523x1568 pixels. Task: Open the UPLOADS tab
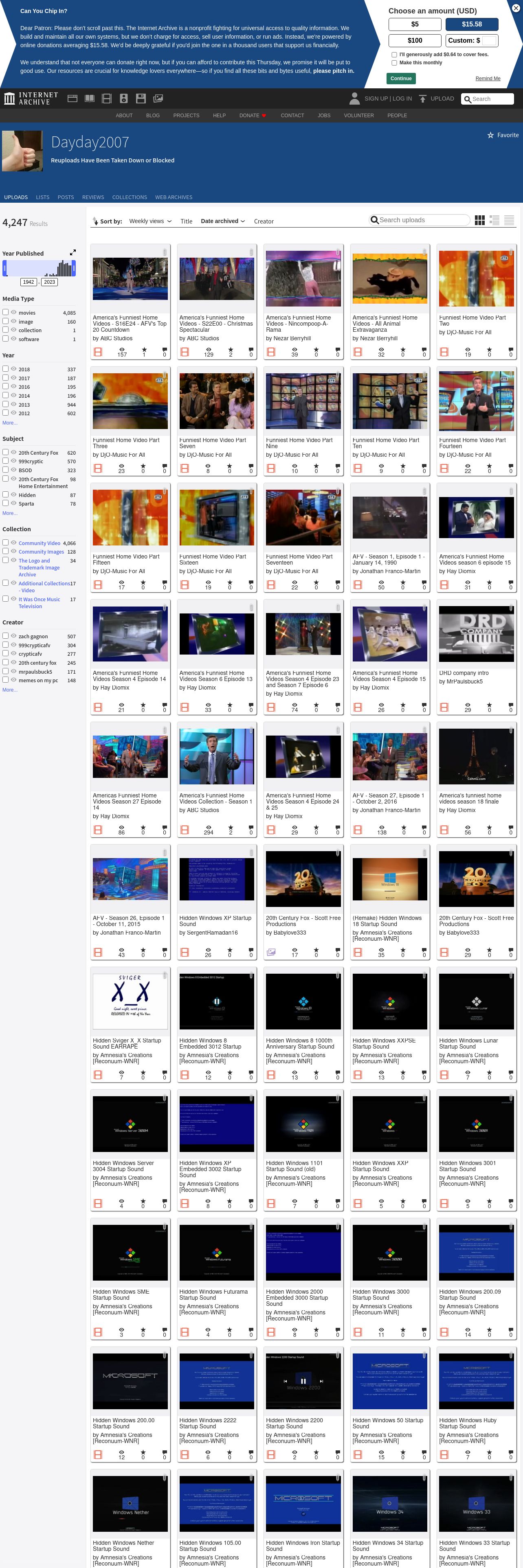[16, 197]
